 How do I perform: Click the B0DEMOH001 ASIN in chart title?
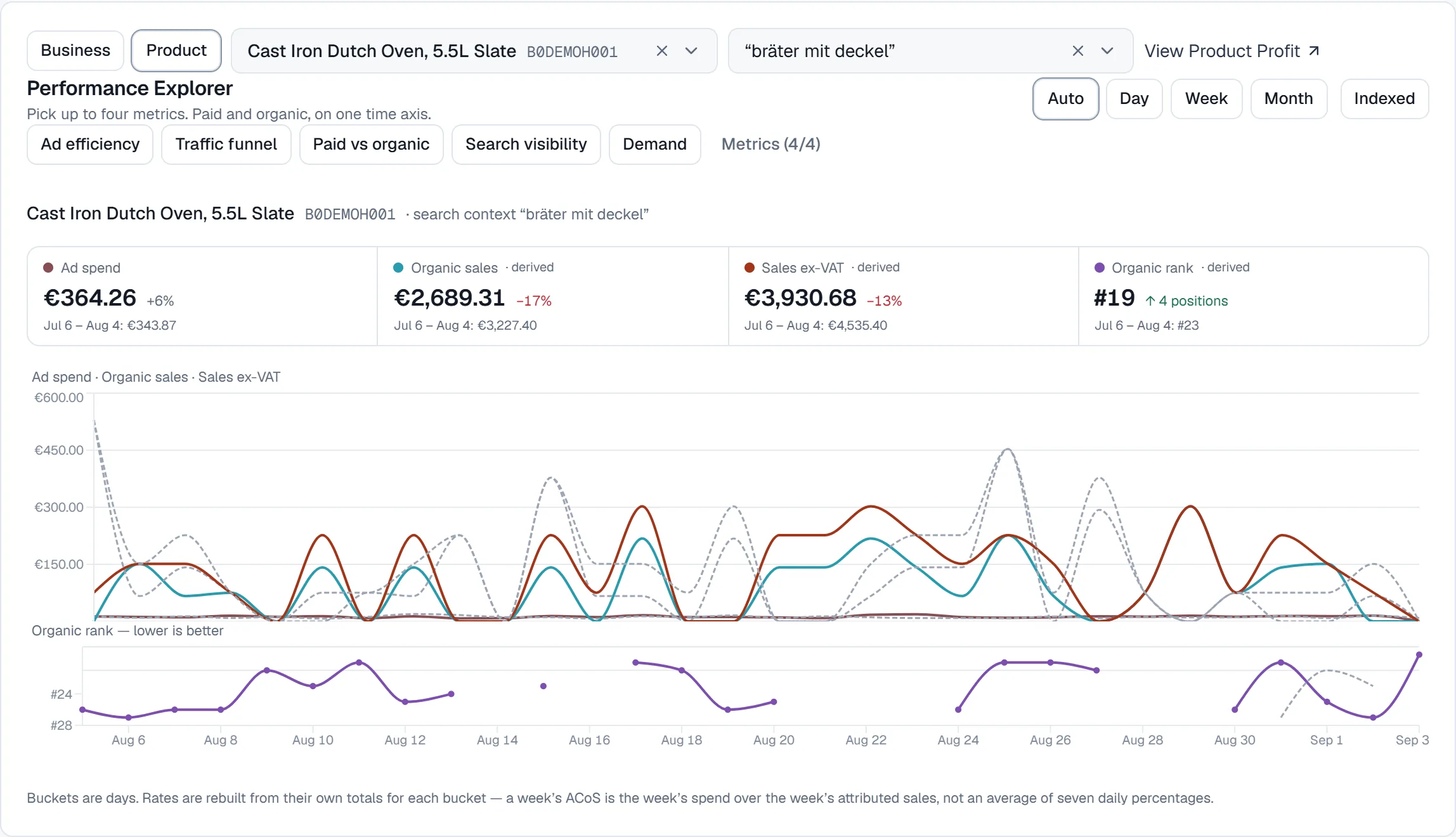(350, 214)
